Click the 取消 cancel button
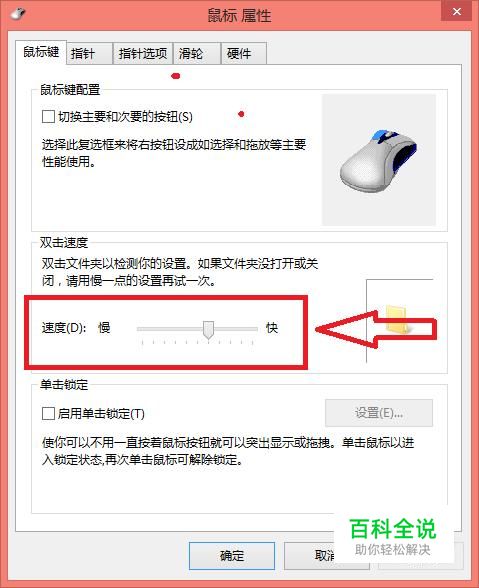Image resolution: width=479 pixels, height=588 pixels. click(x=324, y=555)
